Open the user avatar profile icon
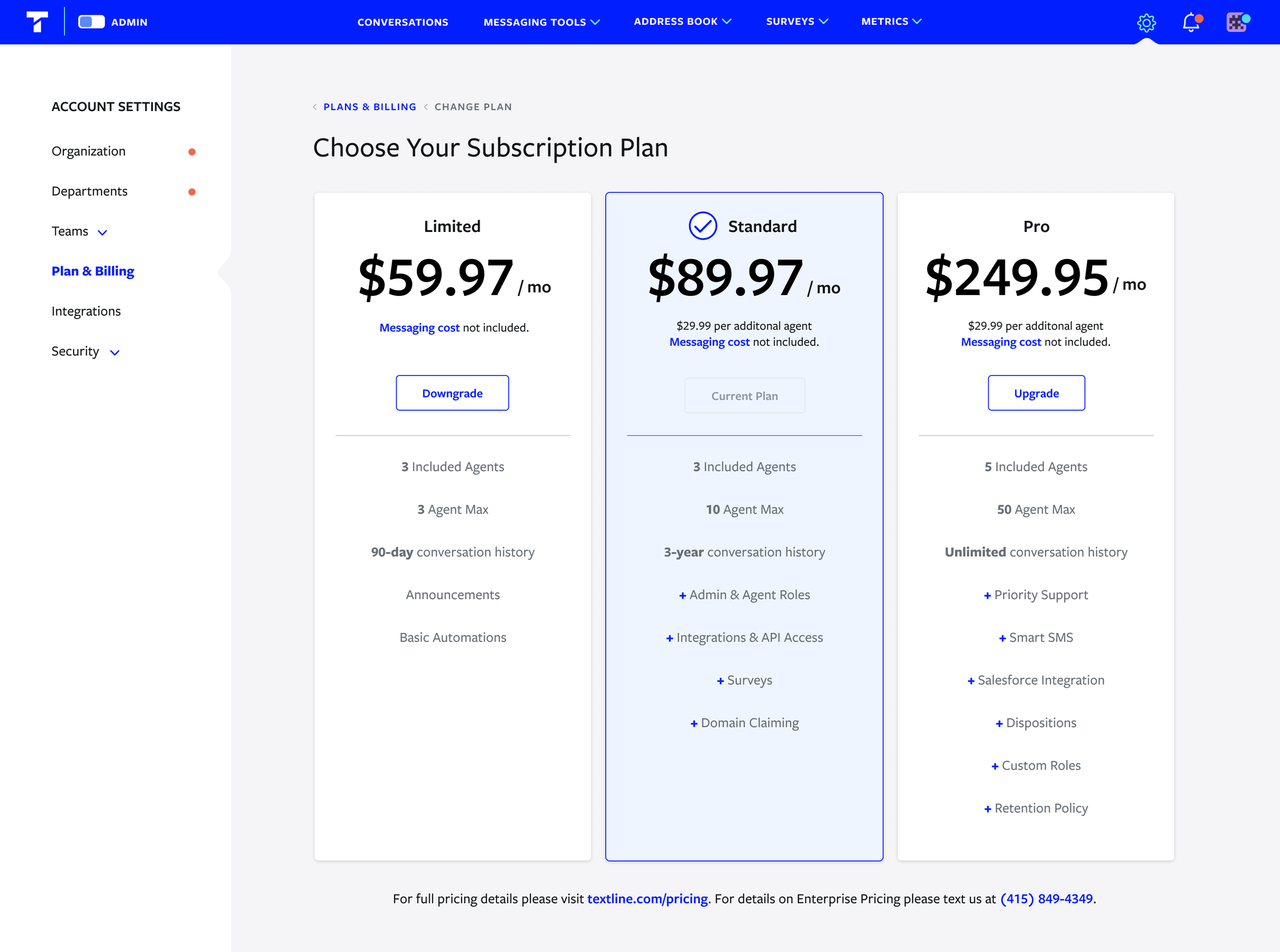The height and width of the screenshot is (952, 1280). (1236, 23)
